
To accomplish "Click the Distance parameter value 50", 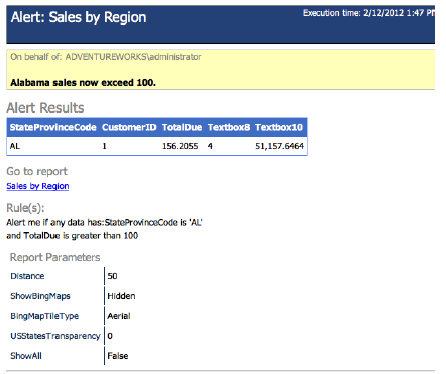I will tap(112, 276).
